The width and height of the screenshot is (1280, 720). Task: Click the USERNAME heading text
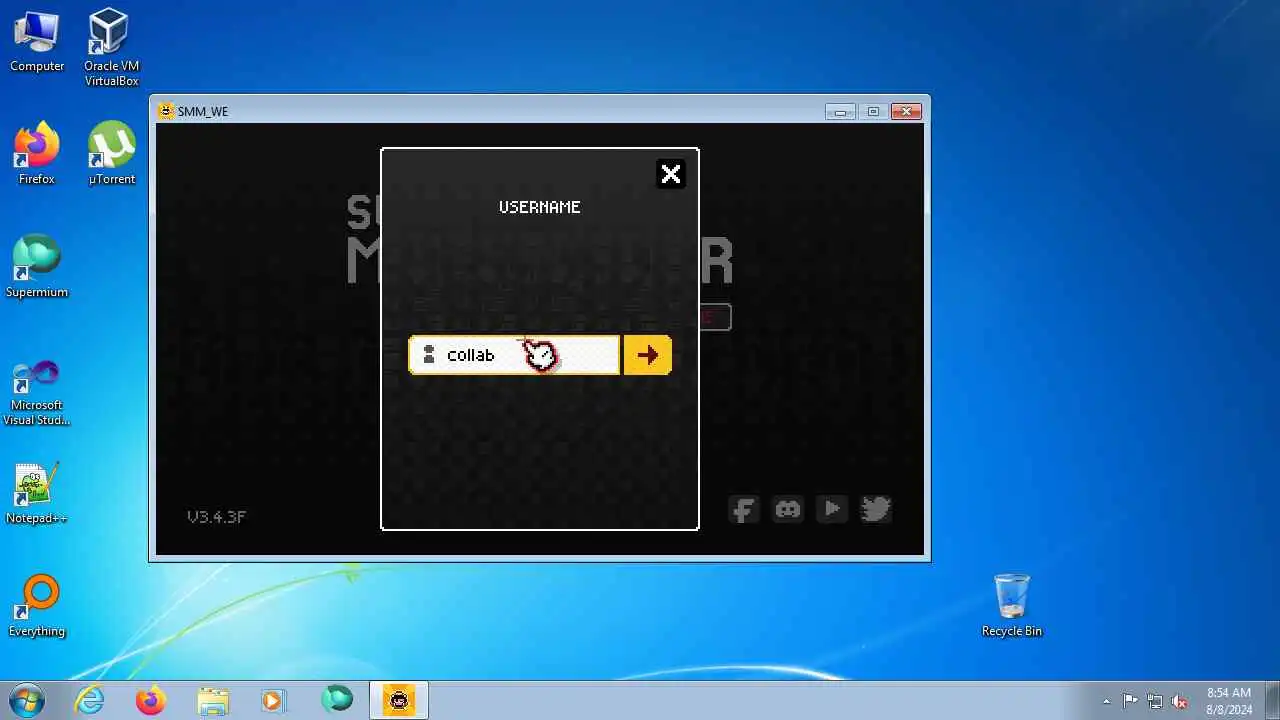[539, 207]
